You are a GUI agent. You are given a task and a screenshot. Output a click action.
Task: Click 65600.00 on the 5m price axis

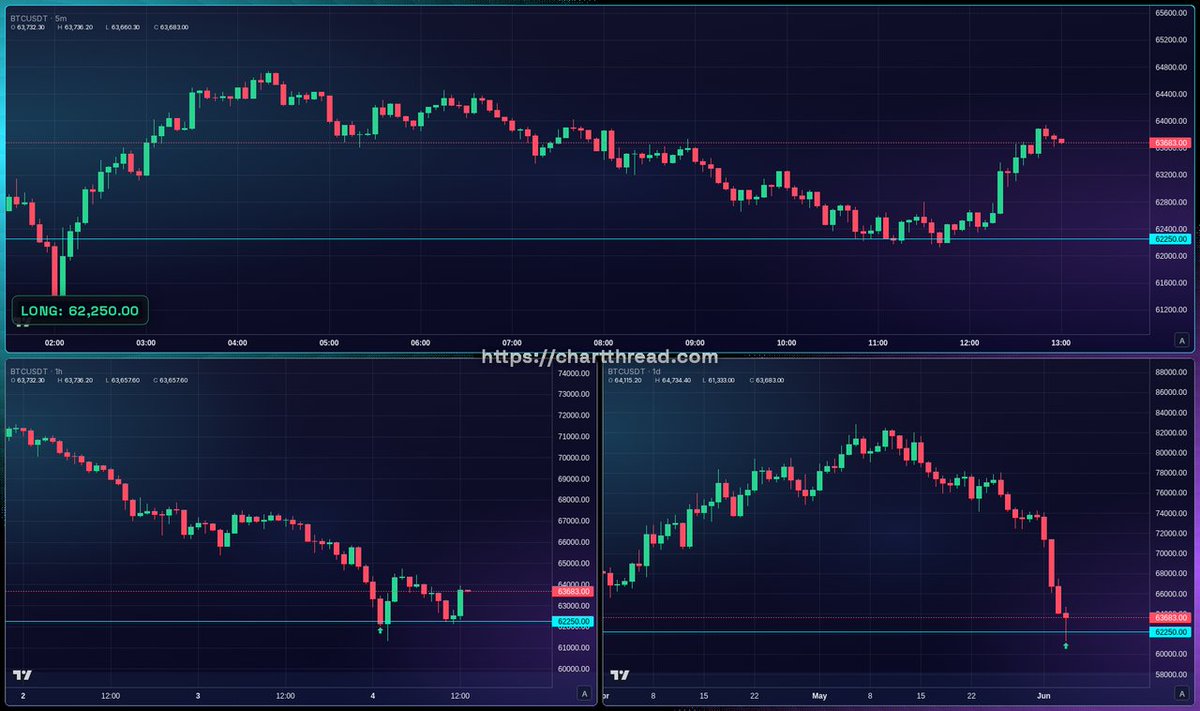click(x=1171, y=13)
